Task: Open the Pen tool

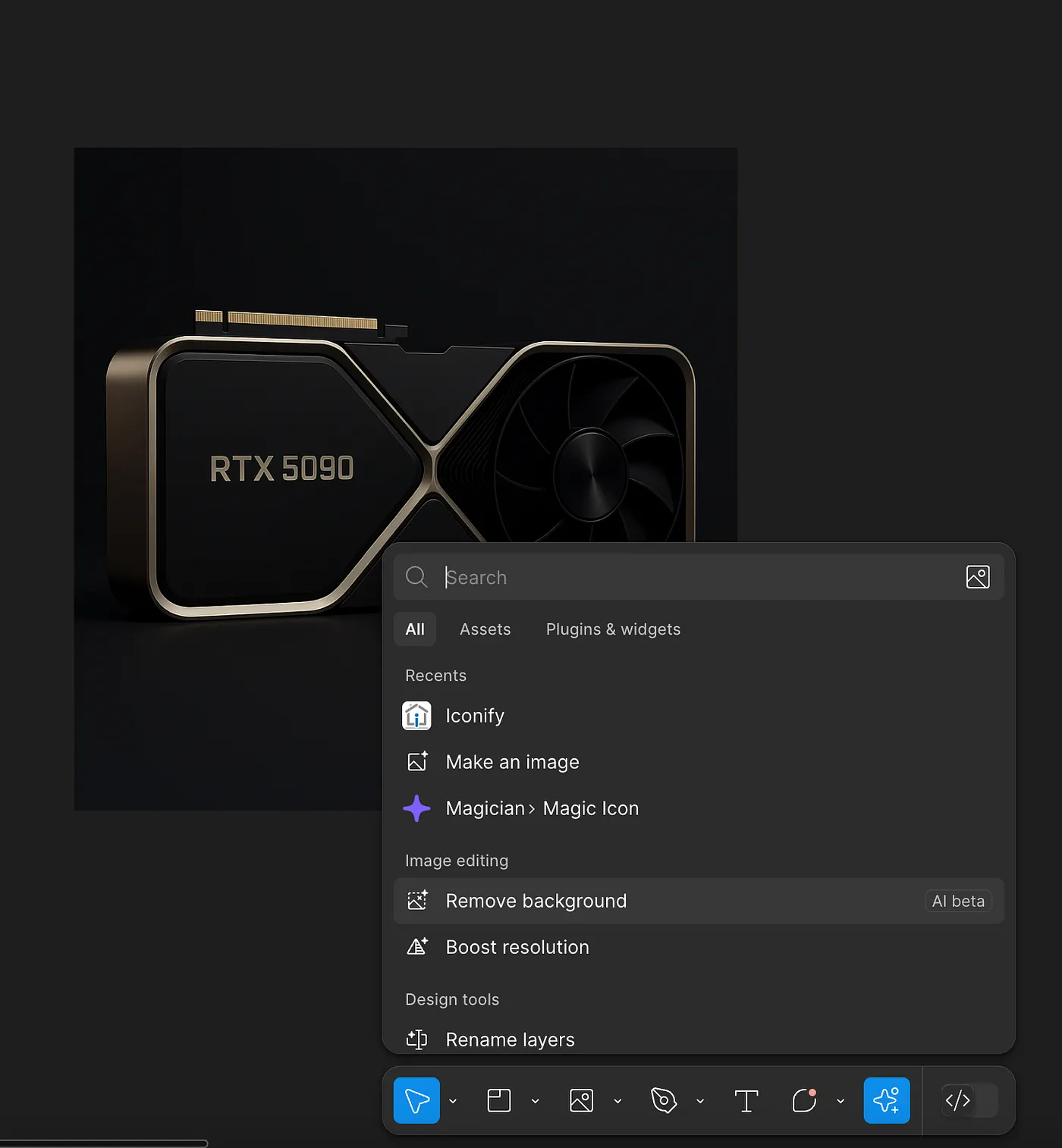Action: (664, 1100)
